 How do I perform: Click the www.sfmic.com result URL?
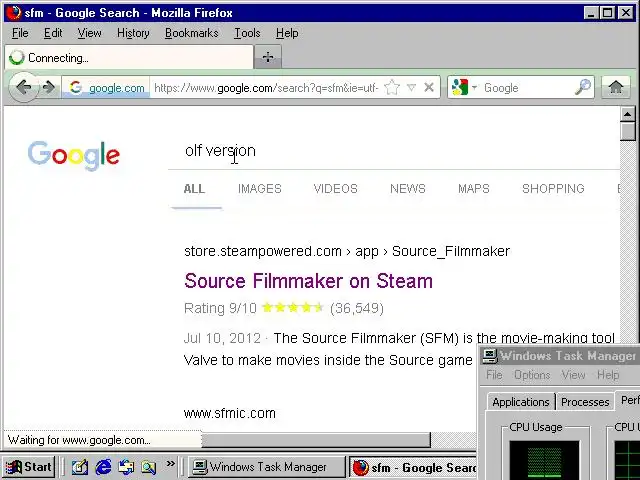229,413
